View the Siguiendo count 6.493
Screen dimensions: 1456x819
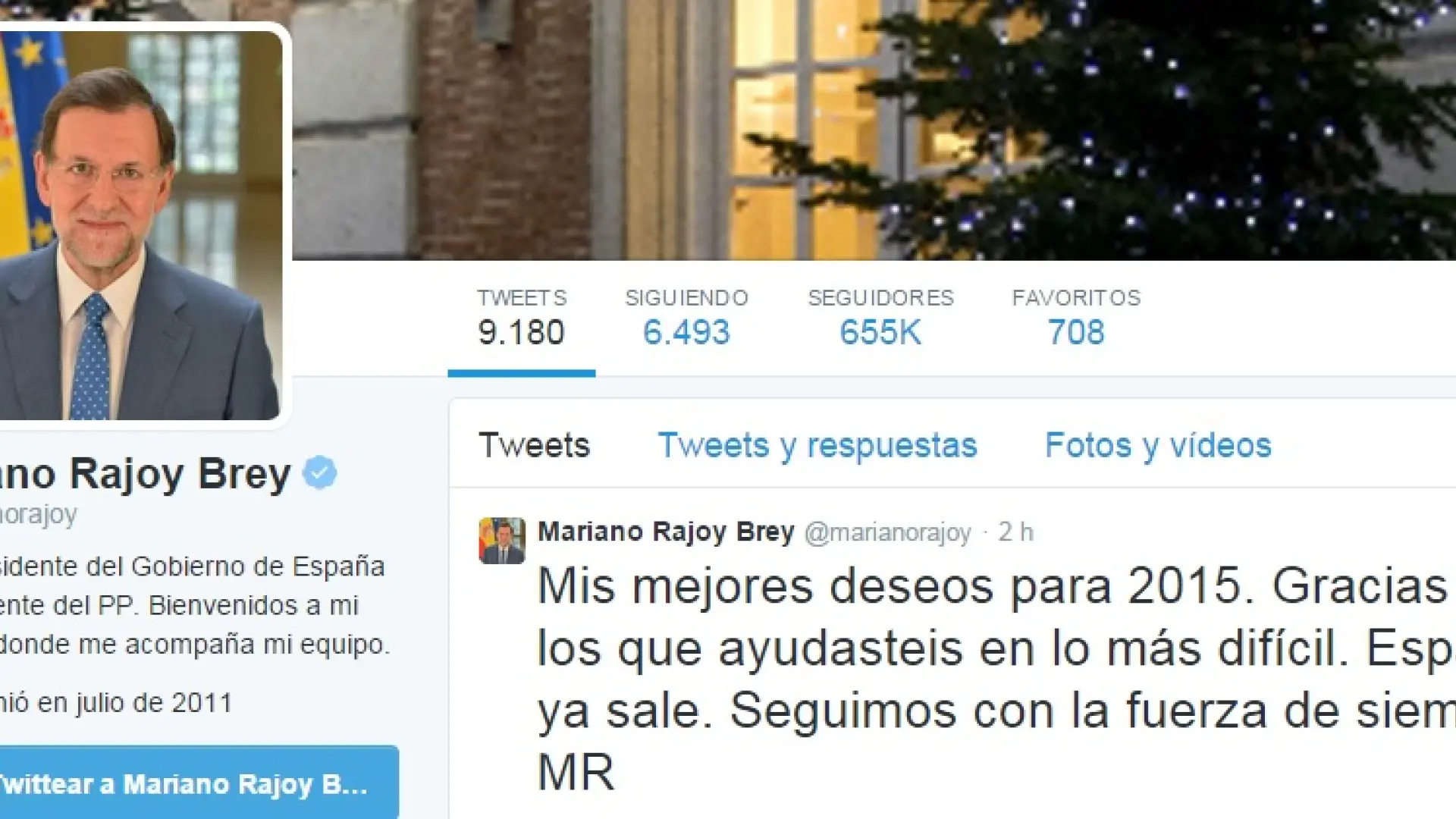pyautogui.click(x=686, y=318)
